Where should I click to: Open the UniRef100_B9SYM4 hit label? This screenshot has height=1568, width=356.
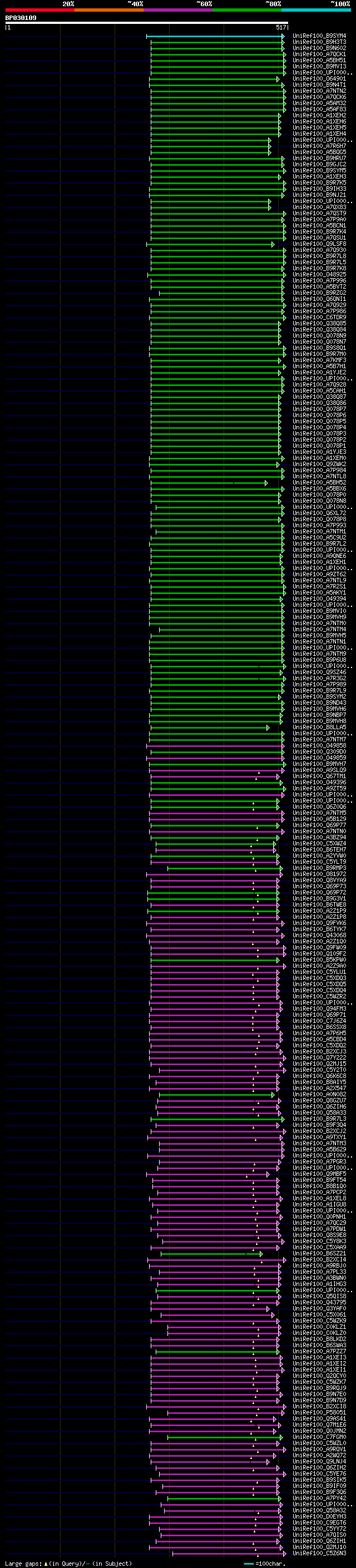319,37
